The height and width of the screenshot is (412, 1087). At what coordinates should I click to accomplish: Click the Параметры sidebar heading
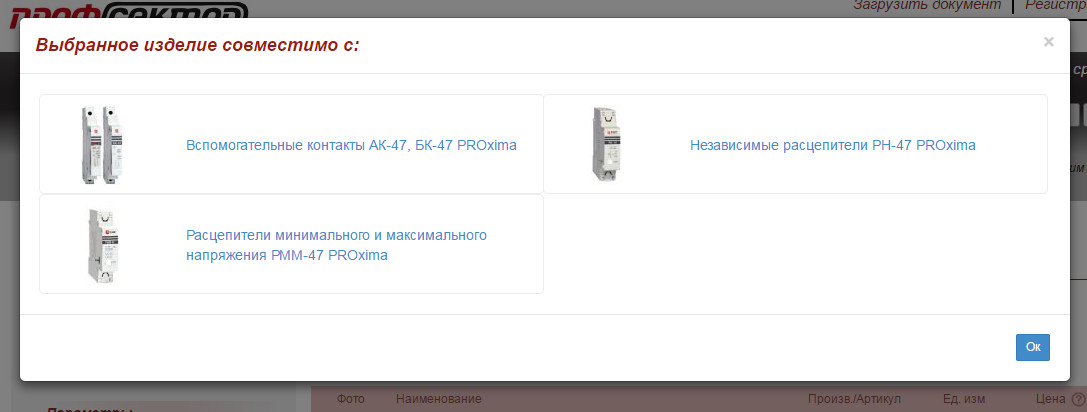click(x=89, y=409)
